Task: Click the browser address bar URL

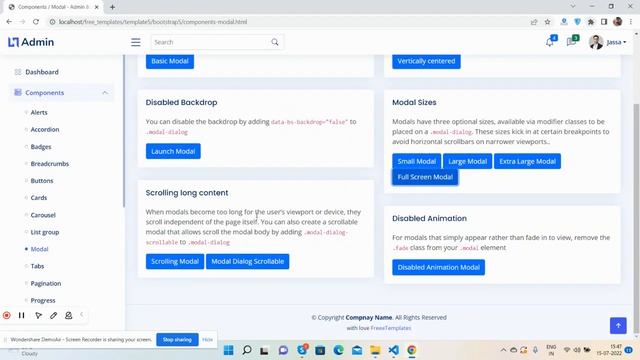Action: tap(153, 22)
